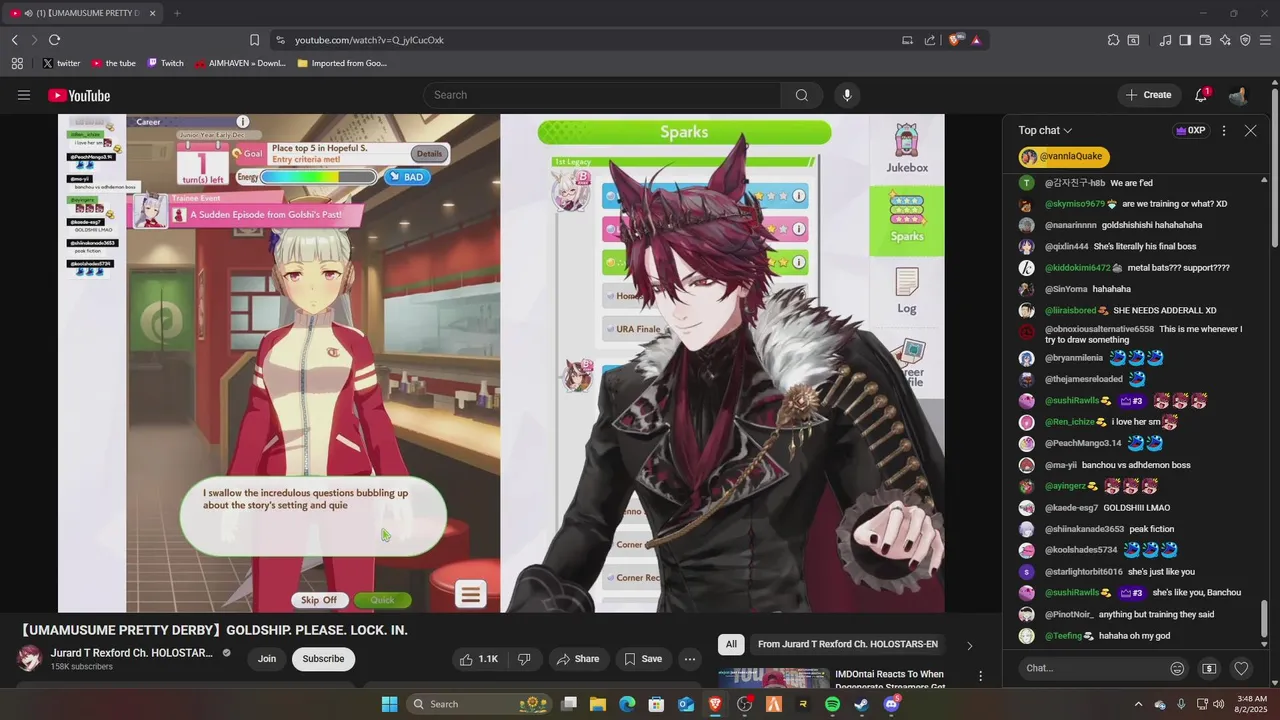Open YouTube notifications bell
1280x720 pixels.
(x=1201, y=95)
